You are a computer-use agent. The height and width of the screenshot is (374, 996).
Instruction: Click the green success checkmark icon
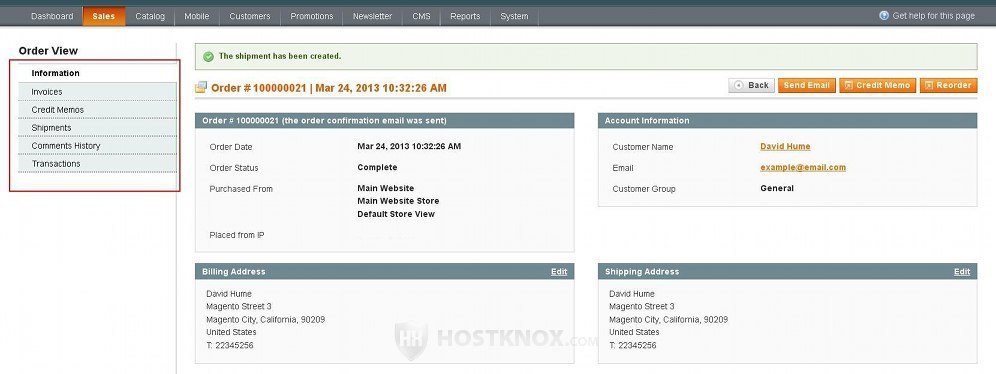[x=208, y=57]
